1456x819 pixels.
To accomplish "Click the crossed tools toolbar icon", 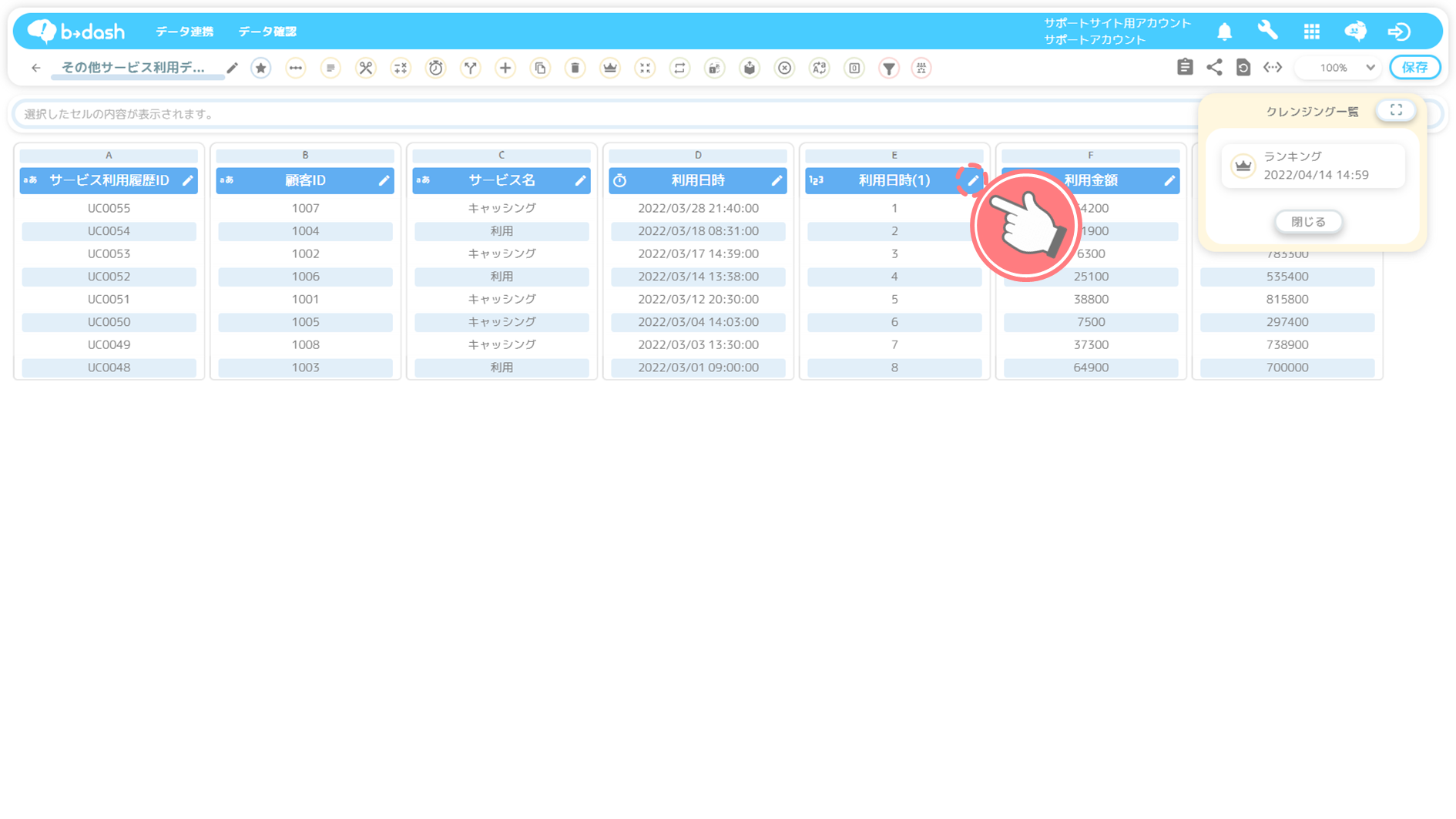I will pos(366,68).
